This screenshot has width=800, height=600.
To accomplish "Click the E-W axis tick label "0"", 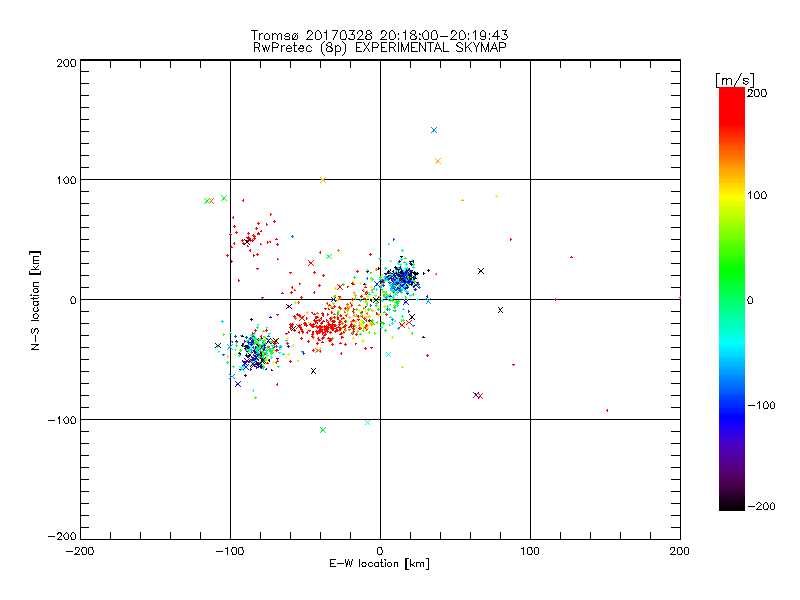I will tap(380, 551).
